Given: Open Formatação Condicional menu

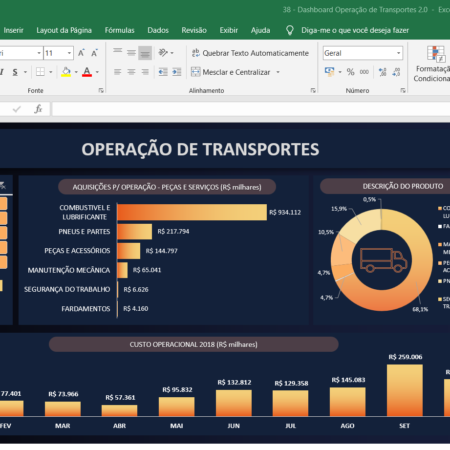Looking at the screenshot, I should (432, 64).
